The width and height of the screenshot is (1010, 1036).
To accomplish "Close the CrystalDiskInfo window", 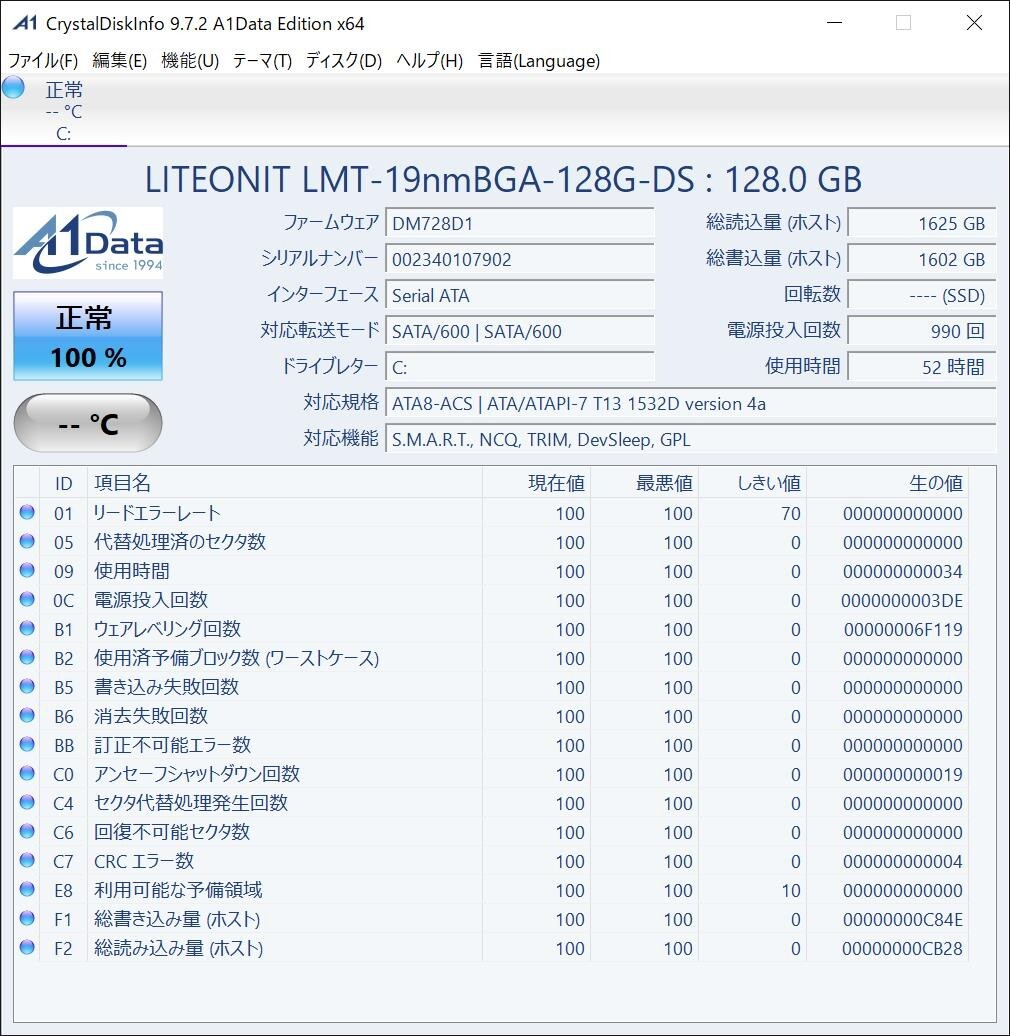I will 974,22.
